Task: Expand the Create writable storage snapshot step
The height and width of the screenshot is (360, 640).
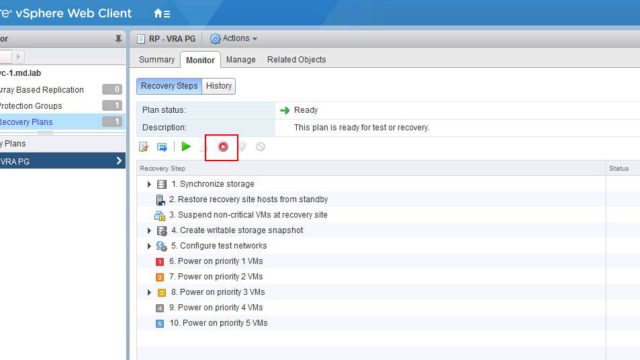Action: click(149, 231)
